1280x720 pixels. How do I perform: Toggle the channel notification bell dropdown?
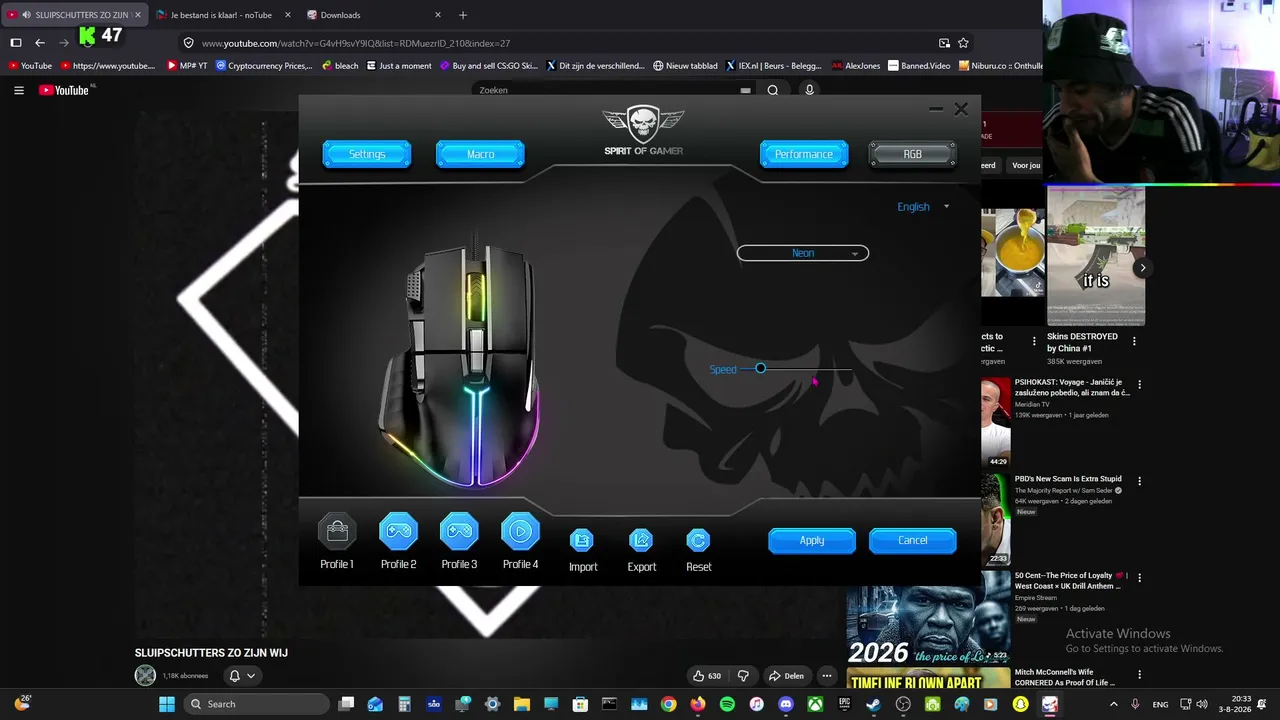[241, 676]
